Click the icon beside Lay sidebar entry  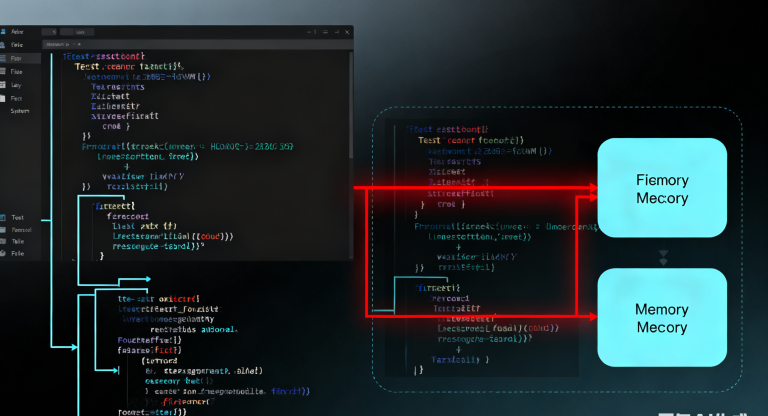tap(5, 85)
